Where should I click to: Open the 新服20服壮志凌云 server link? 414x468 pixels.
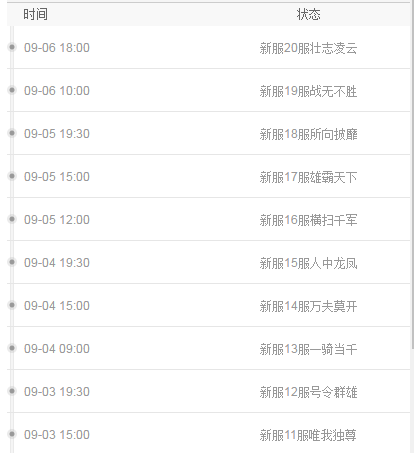(308, 48)
